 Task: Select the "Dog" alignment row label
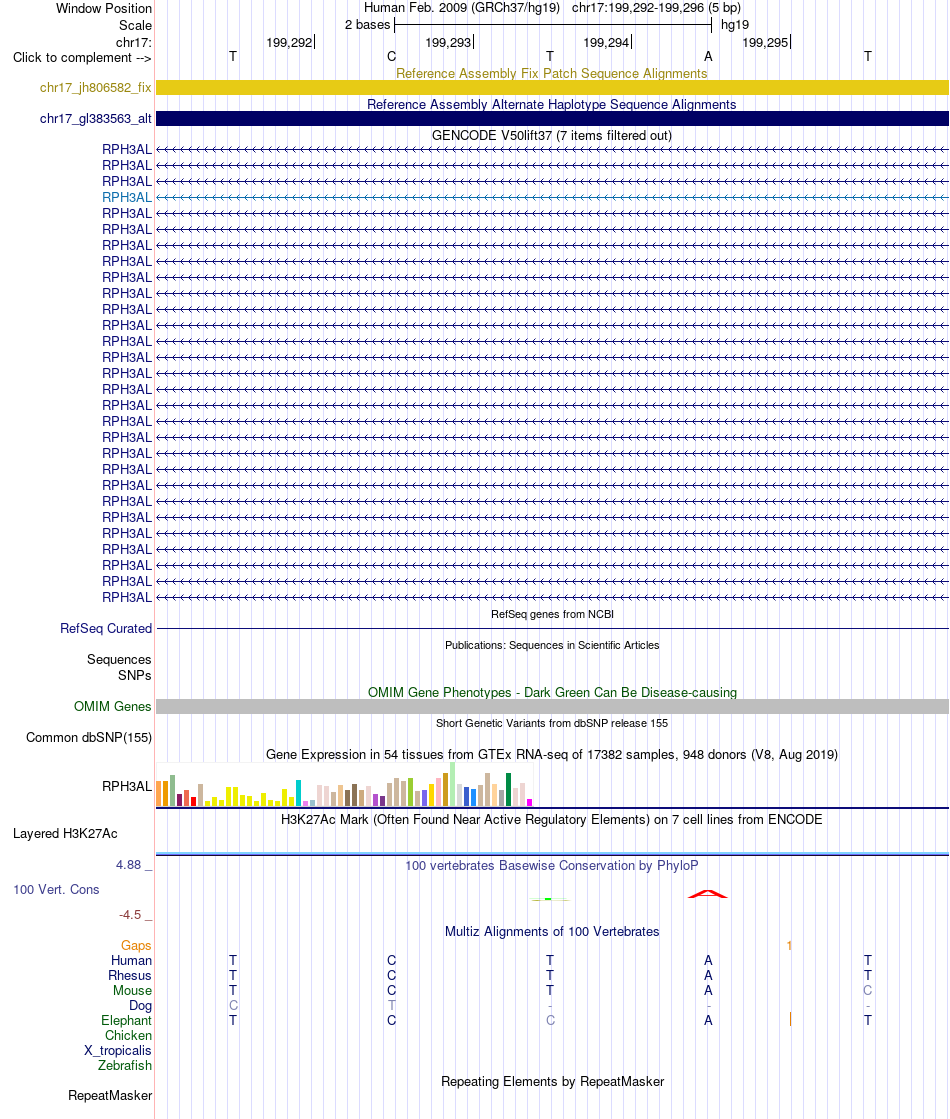coord(141,1006)
